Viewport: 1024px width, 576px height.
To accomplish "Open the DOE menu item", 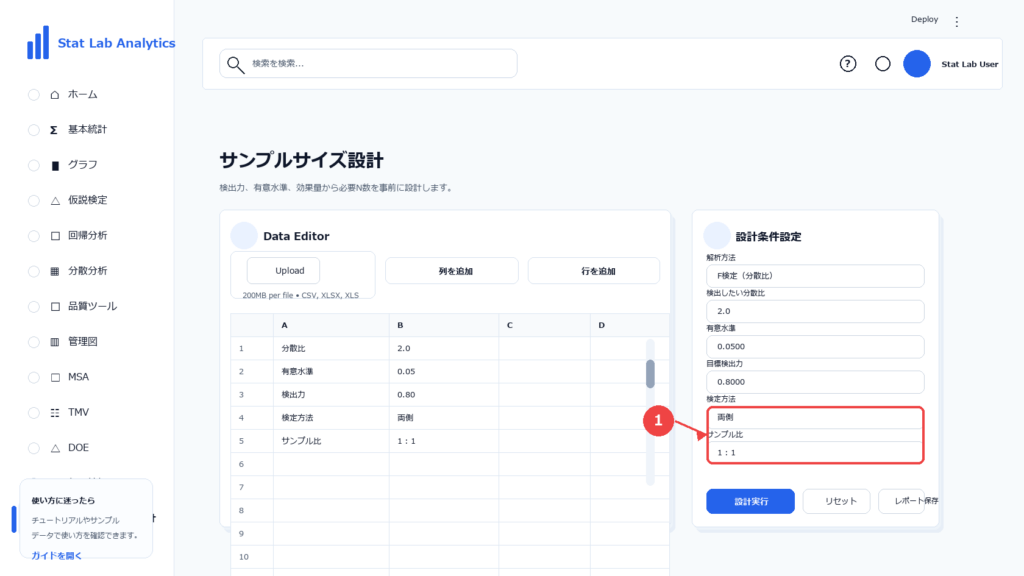I will point(78,448).
